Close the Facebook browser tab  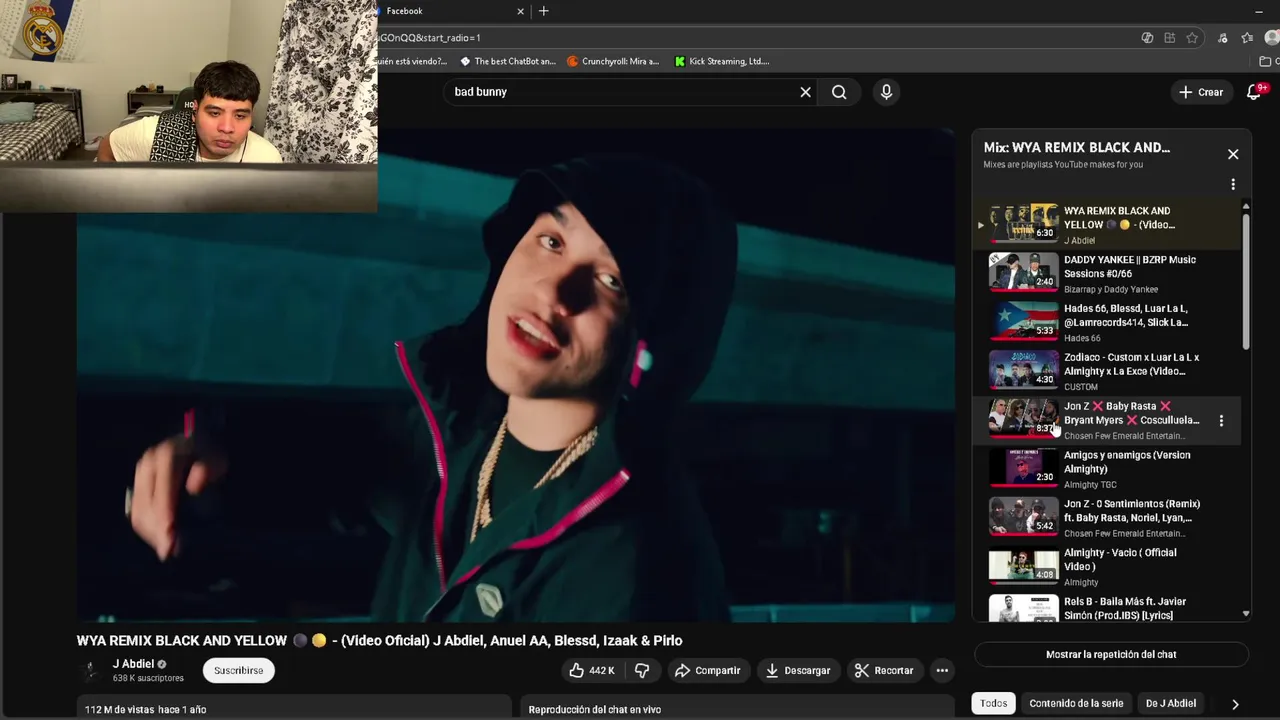click(520, 11)
